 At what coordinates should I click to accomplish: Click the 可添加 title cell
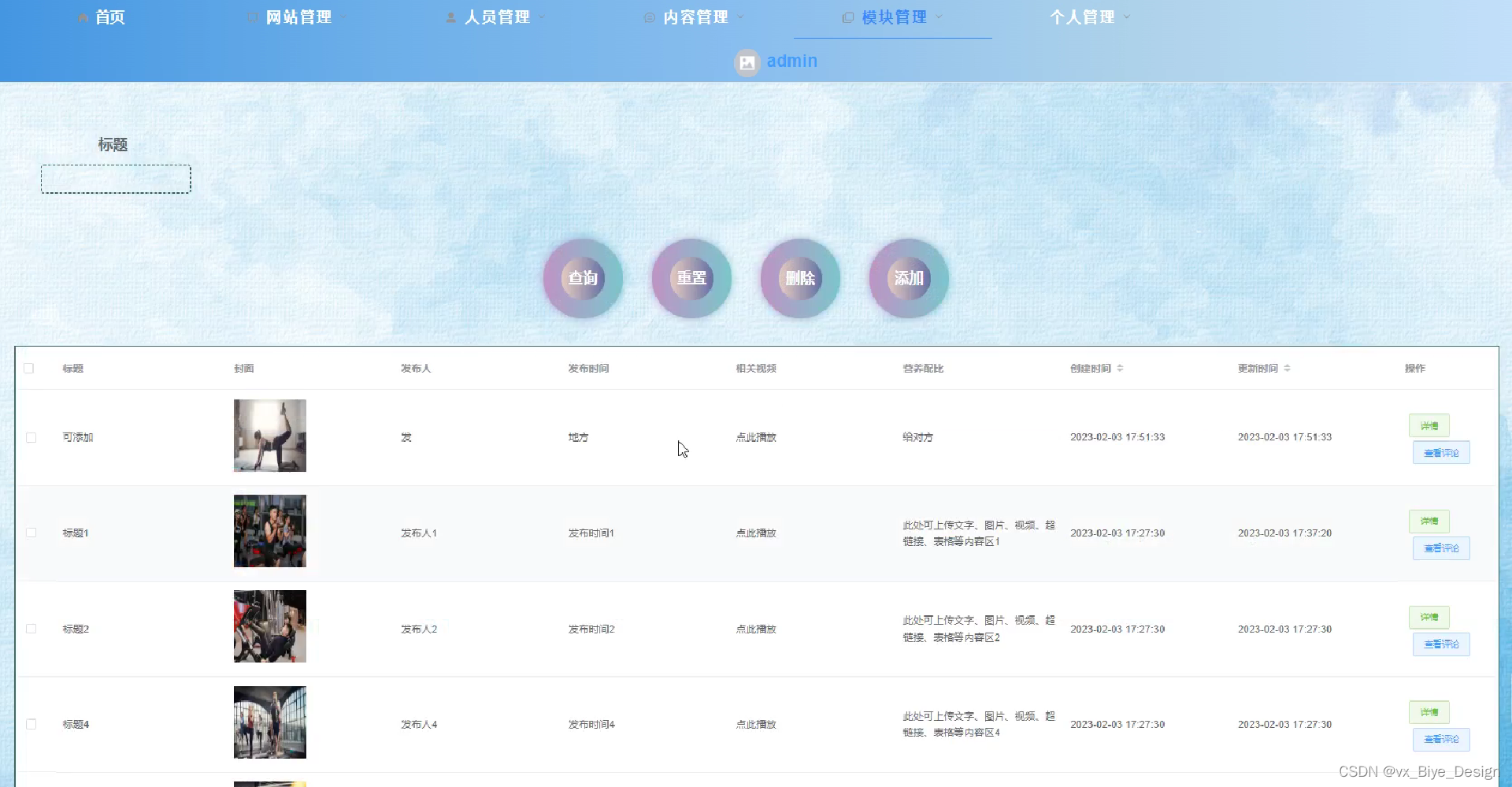pyautogui.click(x=78, y=437)
